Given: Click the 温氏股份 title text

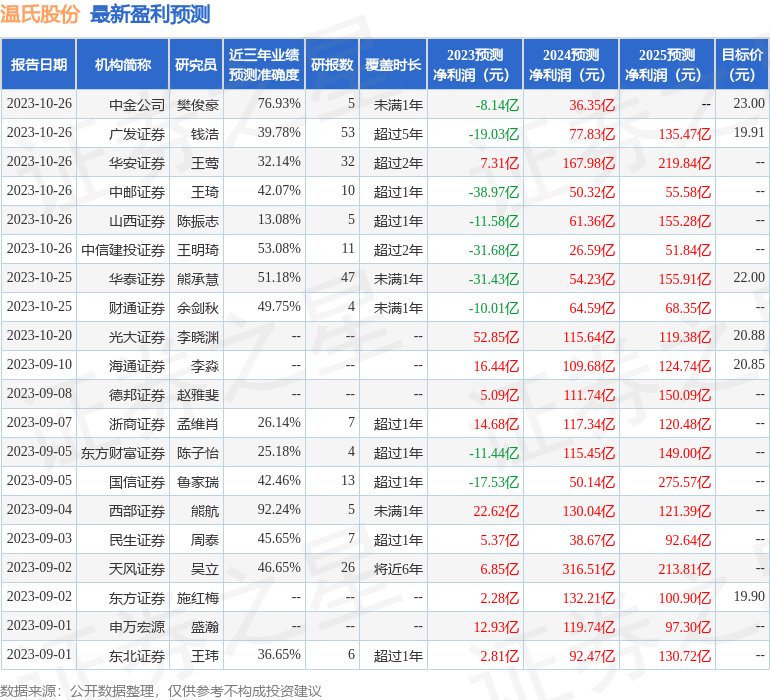Looking at the screenshot, I should (40, 14).
